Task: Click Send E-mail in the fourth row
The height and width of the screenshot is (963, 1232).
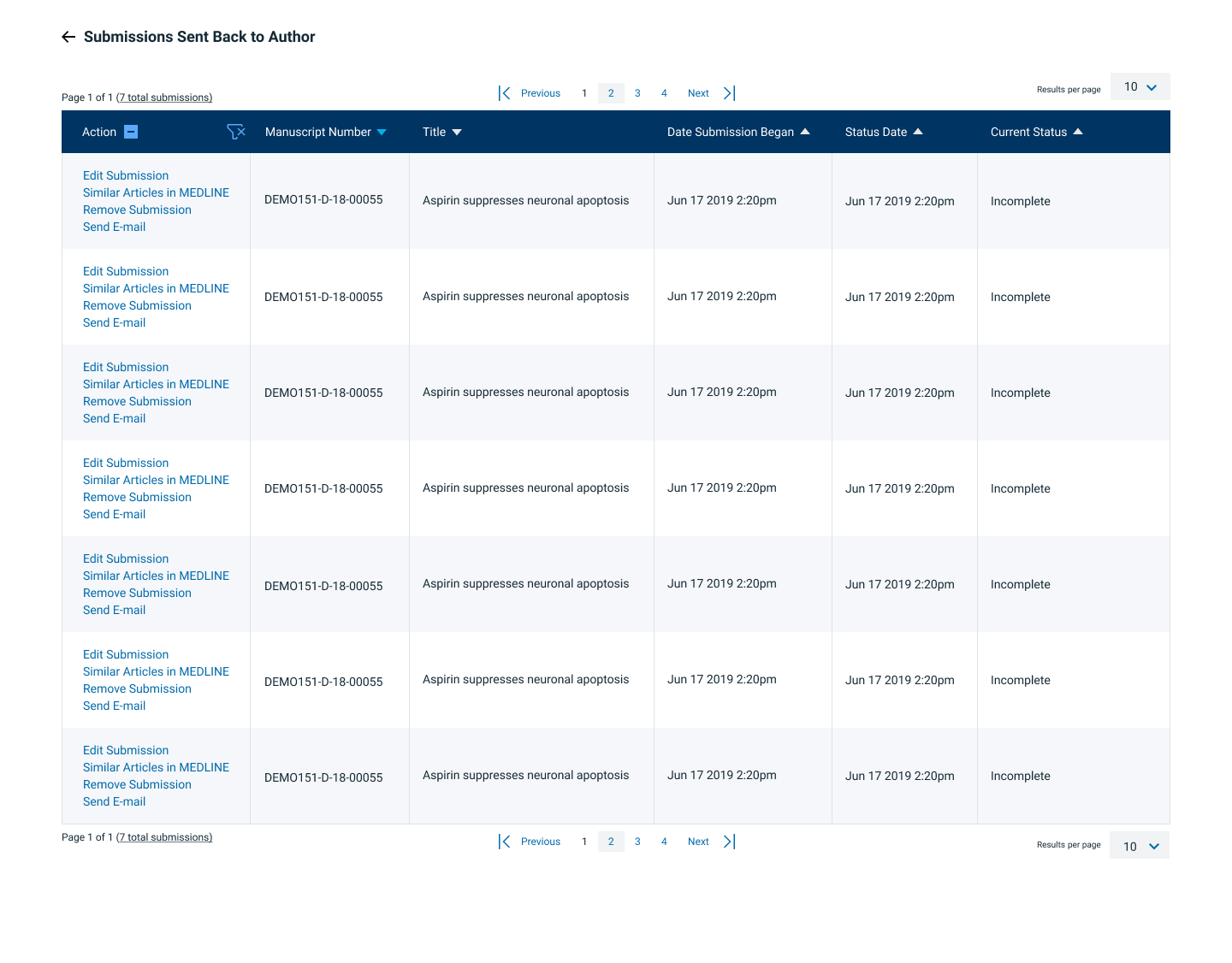Action: click(x=114, y=514)
